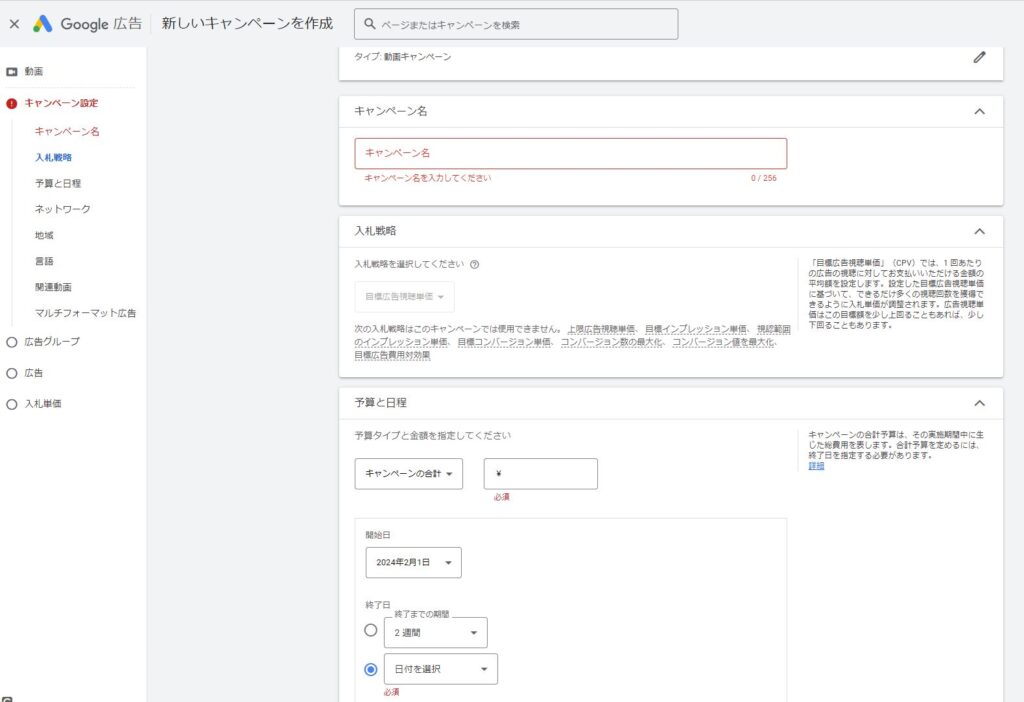Click the 広告グループ step circle in the sidebar

click(12, 343)
